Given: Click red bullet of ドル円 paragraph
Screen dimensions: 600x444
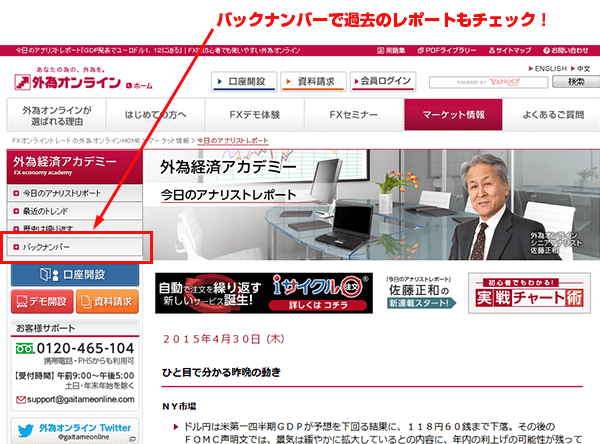Looking at the screenshot, I should 176,426.
